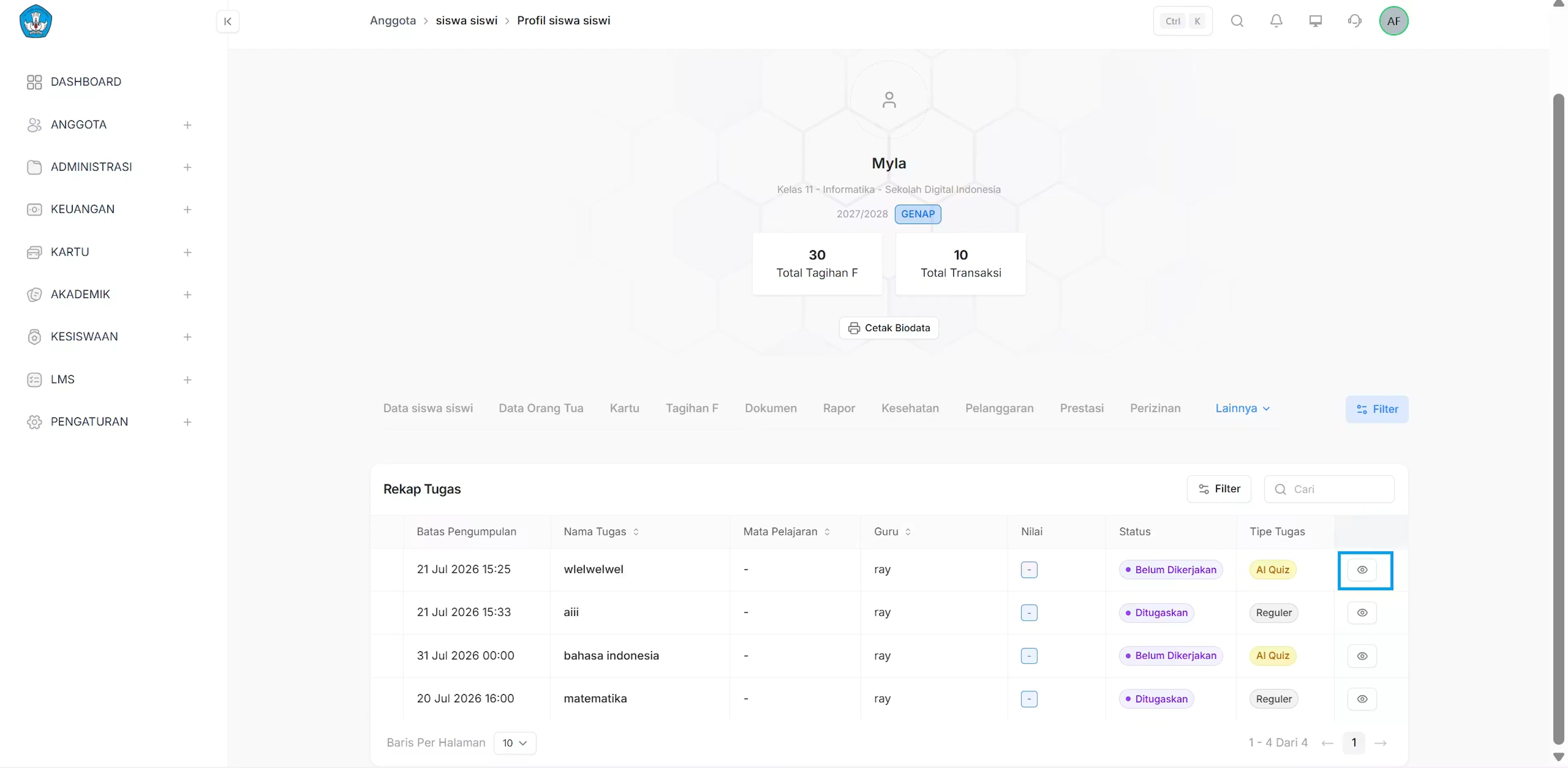Click the Kesiswaan icon in sidebar

[x=34, y=336]
